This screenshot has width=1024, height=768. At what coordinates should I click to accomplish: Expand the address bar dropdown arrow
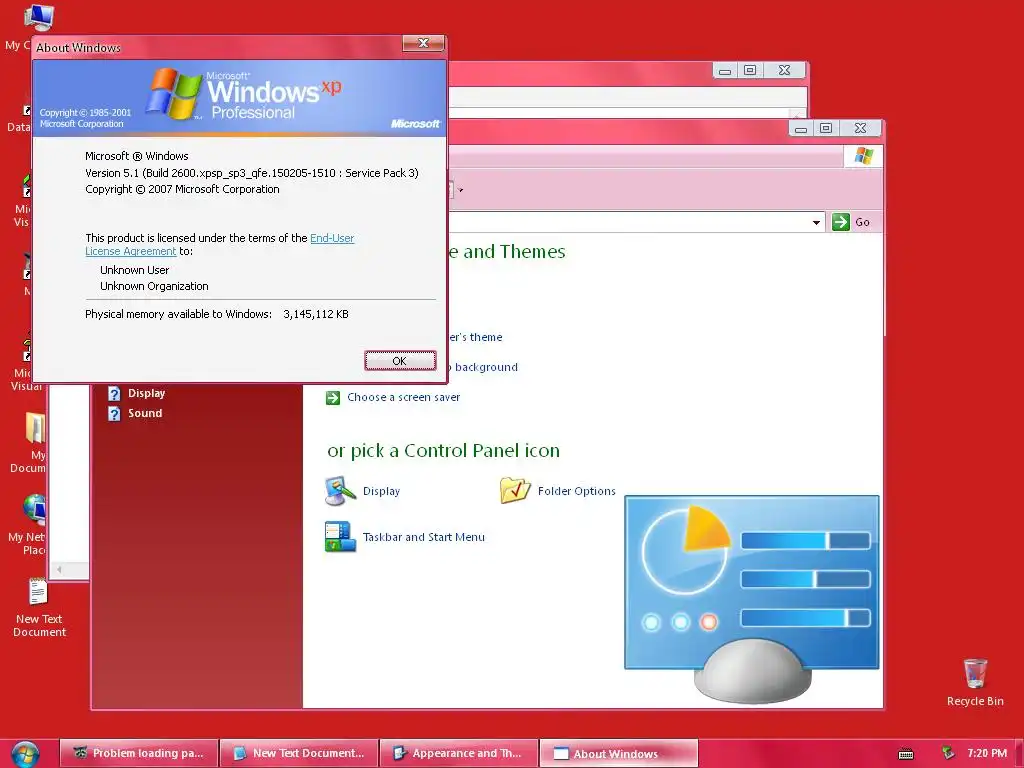(x=816, y=223)
